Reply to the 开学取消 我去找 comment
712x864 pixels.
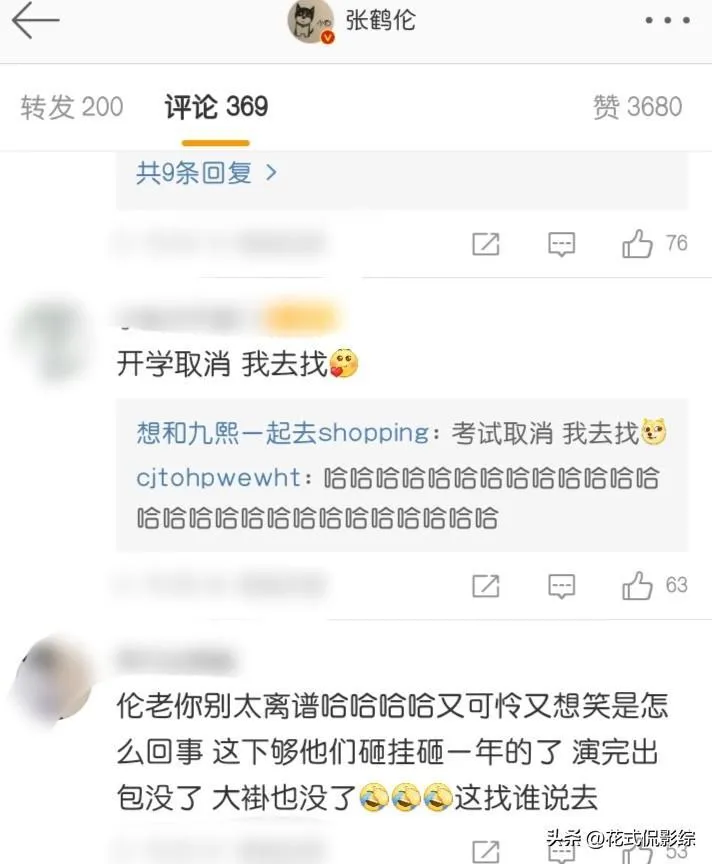(561, 586)
